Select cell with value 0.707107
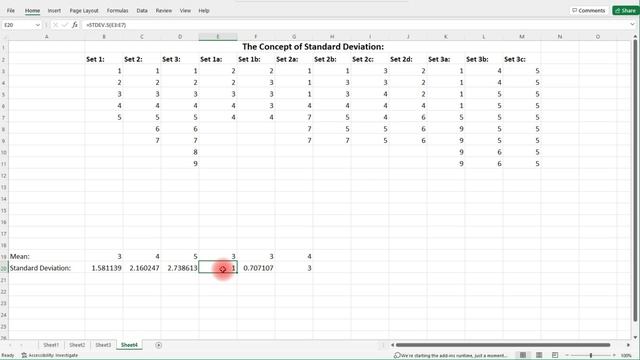Screen dimensions: 640x360 256,268
